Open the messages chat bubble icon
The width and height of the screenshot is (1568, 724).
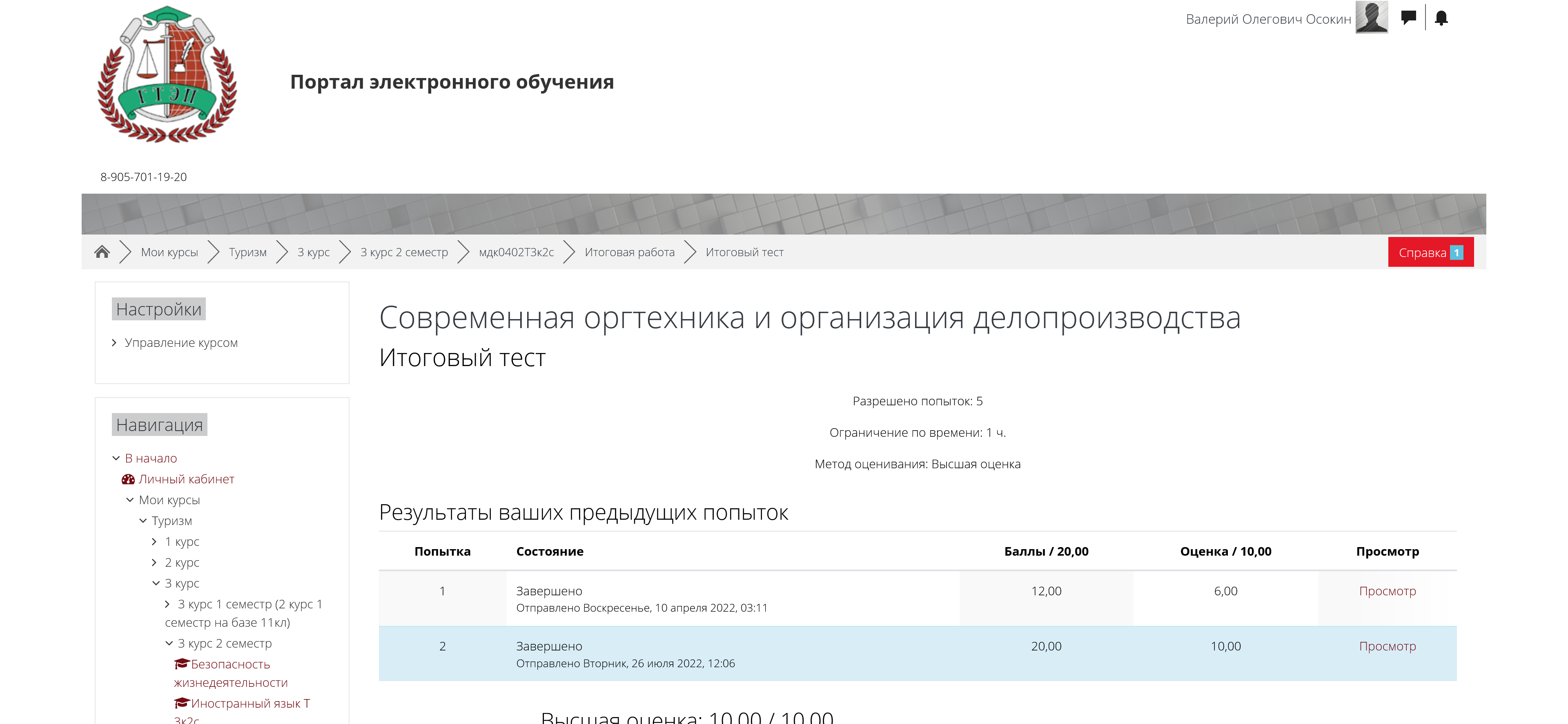tap(1408, 18)
